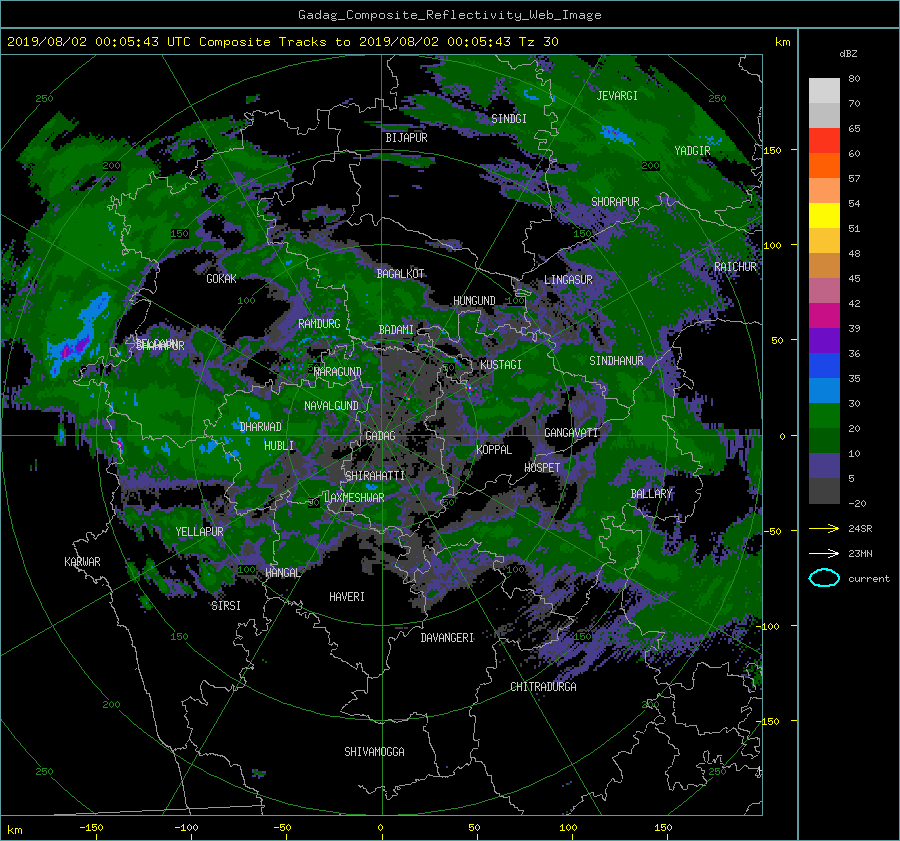This screenshot has width=900, height=841.
Task: Click the dBZ legend heading
Action: [848, 54]
